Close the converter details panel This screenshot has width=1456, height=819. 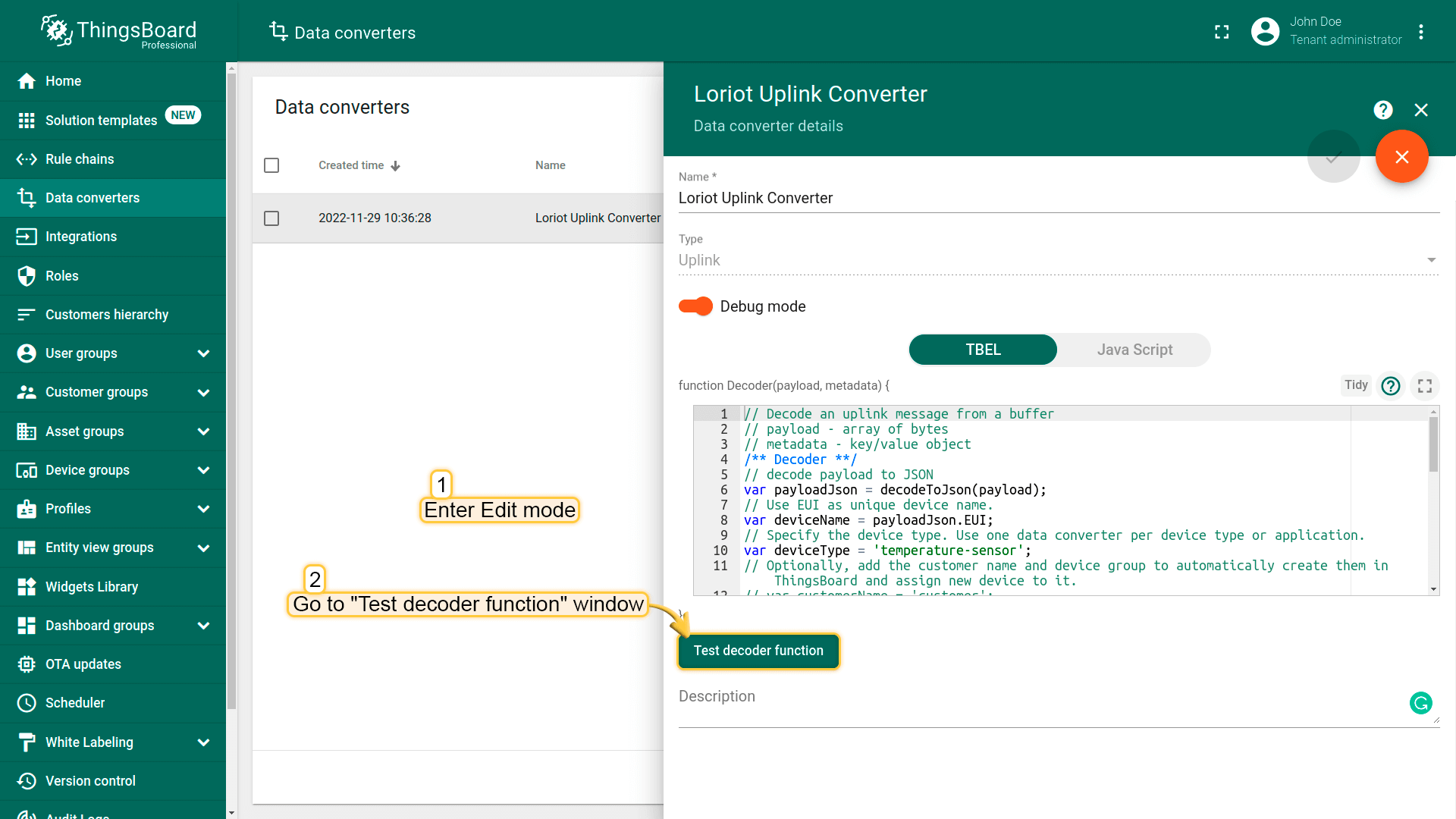pos(1421,110)
